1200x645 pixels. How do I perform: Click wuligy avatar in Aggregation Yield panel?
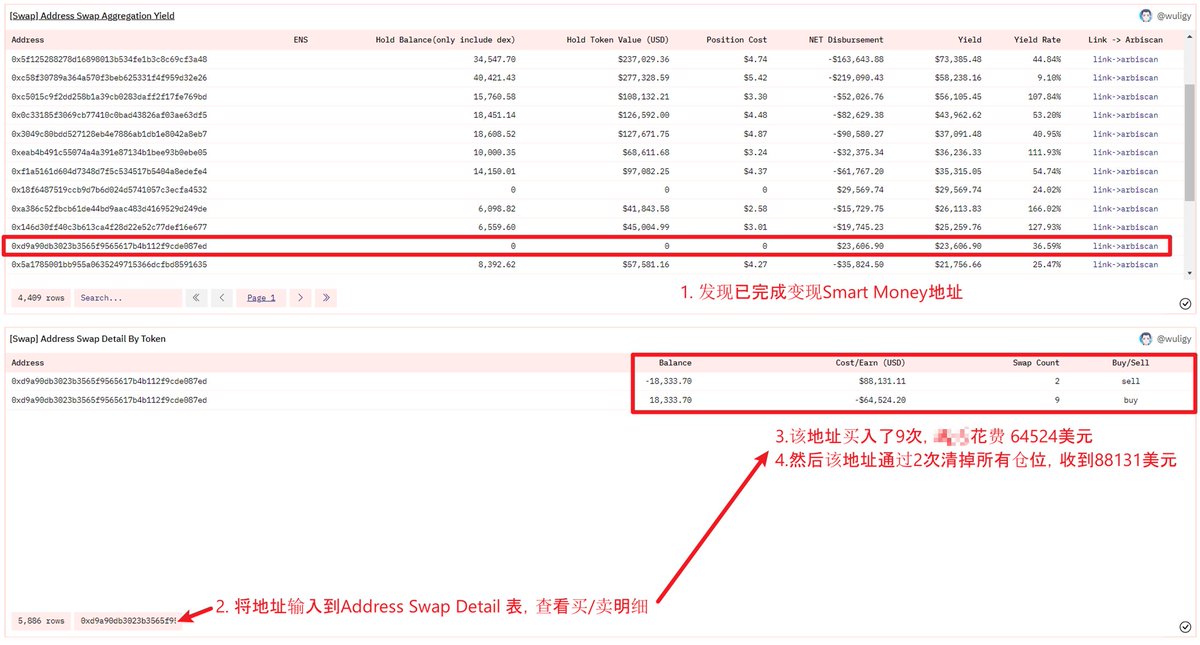pos(1146,16)
